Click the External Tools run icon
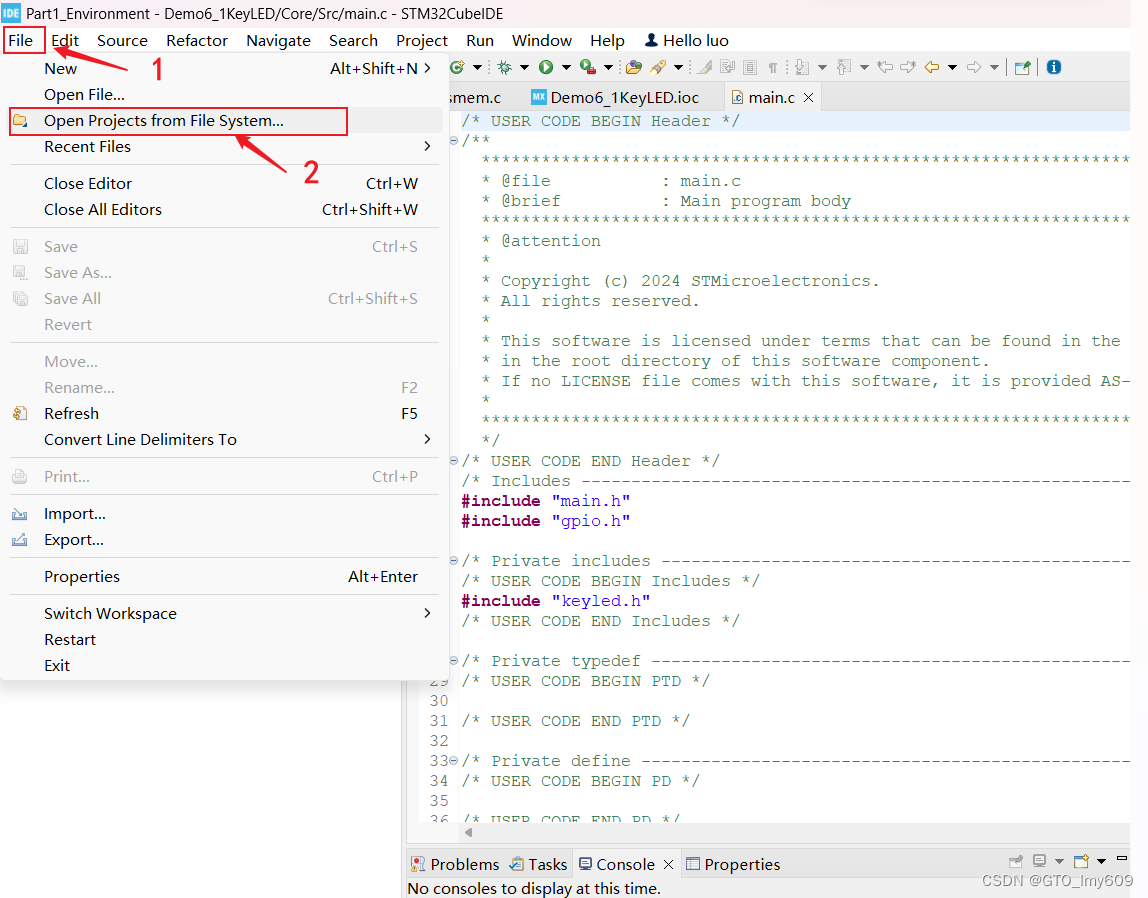Screen dimensions: 1148x898 point(588,66)
